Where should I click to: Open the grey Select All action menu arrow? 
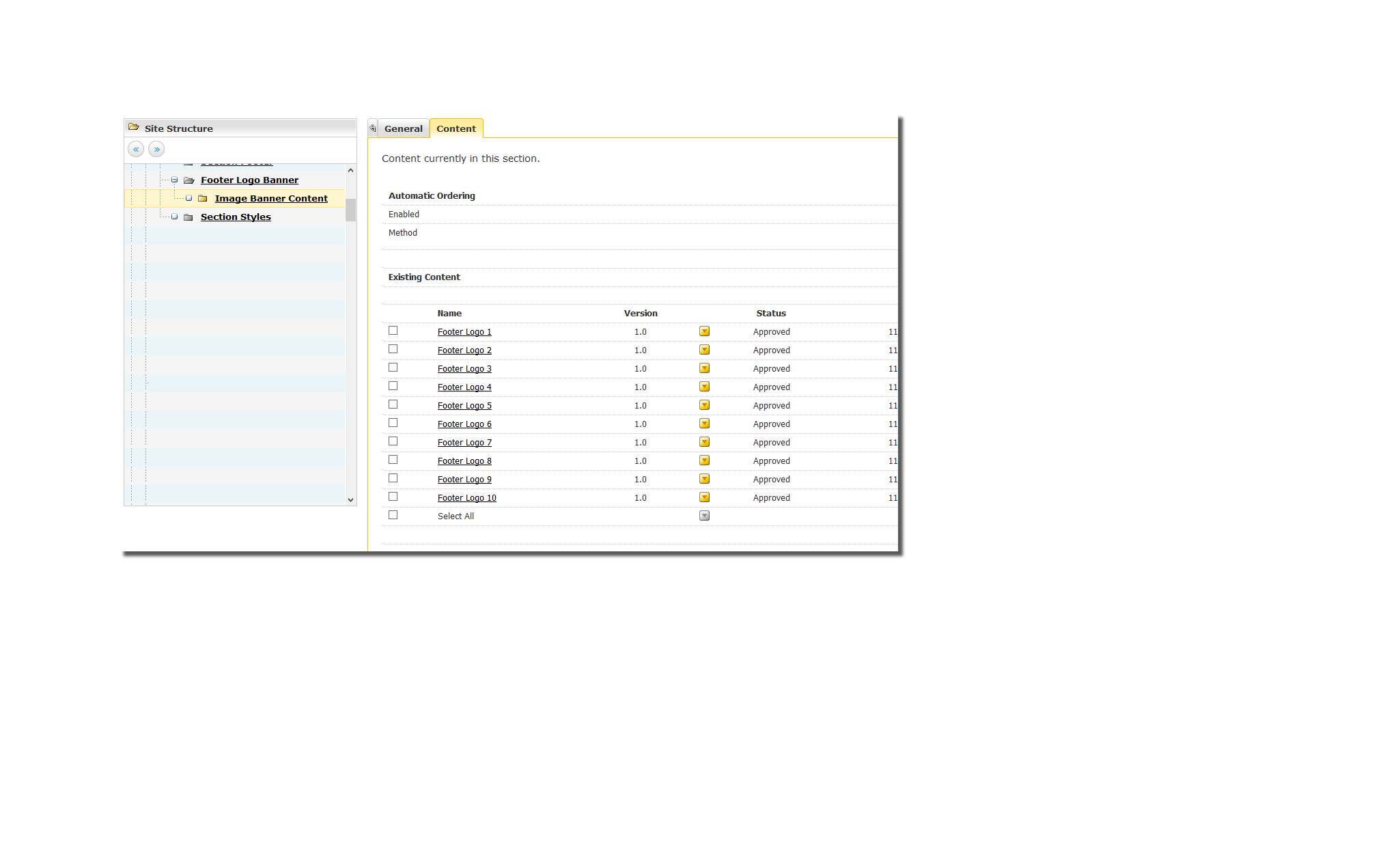[704, 516]
